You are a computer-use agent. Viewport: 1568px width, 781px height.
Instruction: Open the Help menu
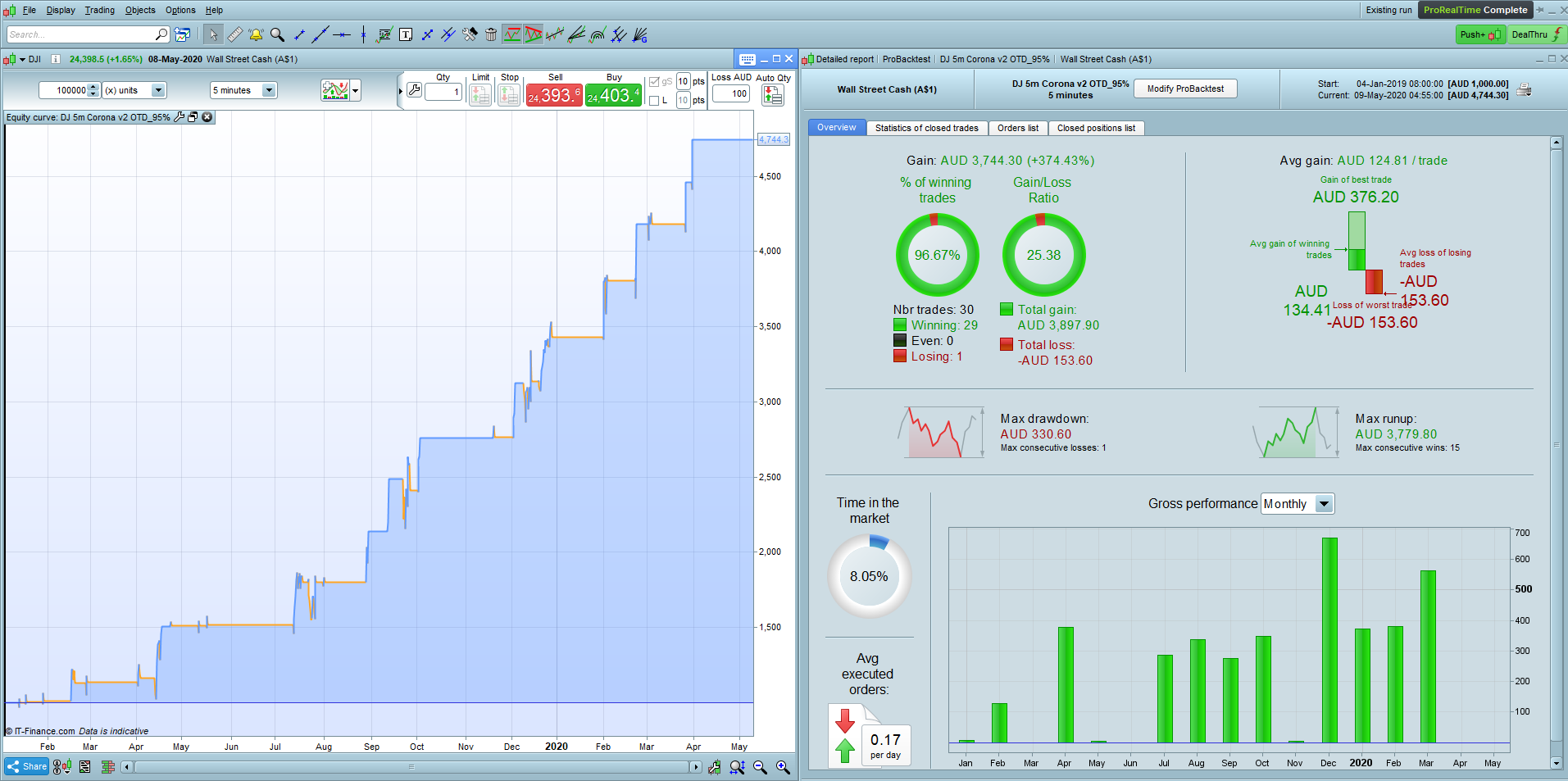(x=214, y=10)
